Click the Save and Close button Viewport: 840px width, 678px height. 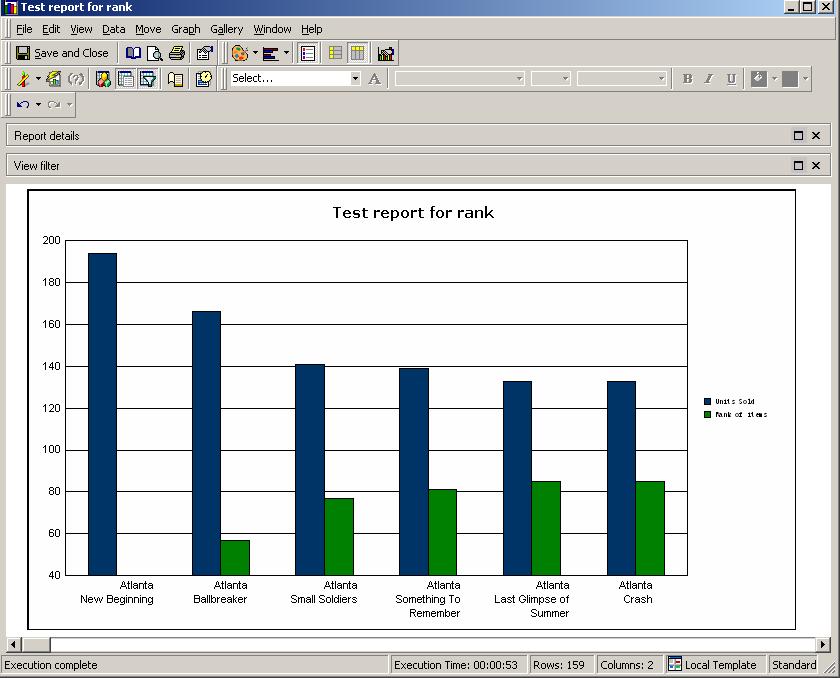click(x=60, y=53)
